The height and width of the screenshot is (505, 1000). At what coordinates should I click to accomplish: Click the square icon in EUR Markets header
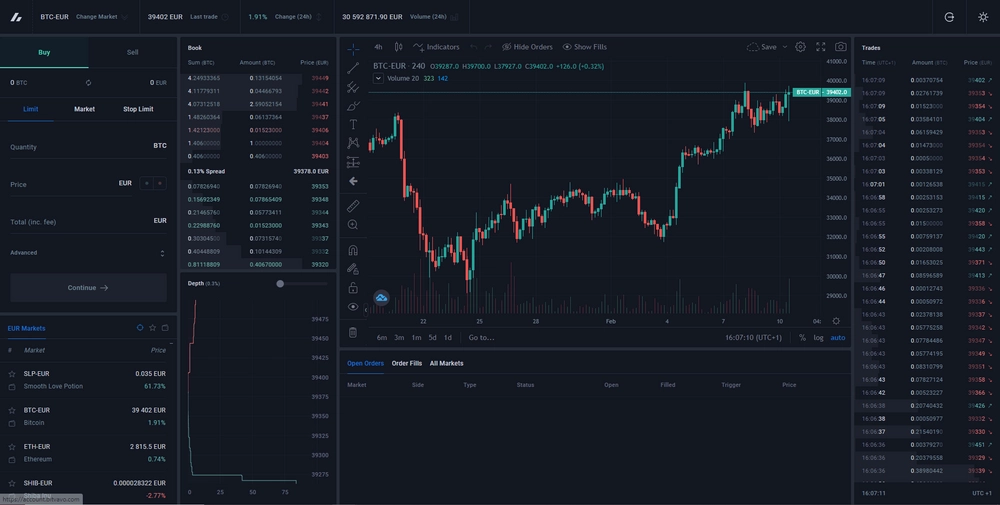coord(165,328)
